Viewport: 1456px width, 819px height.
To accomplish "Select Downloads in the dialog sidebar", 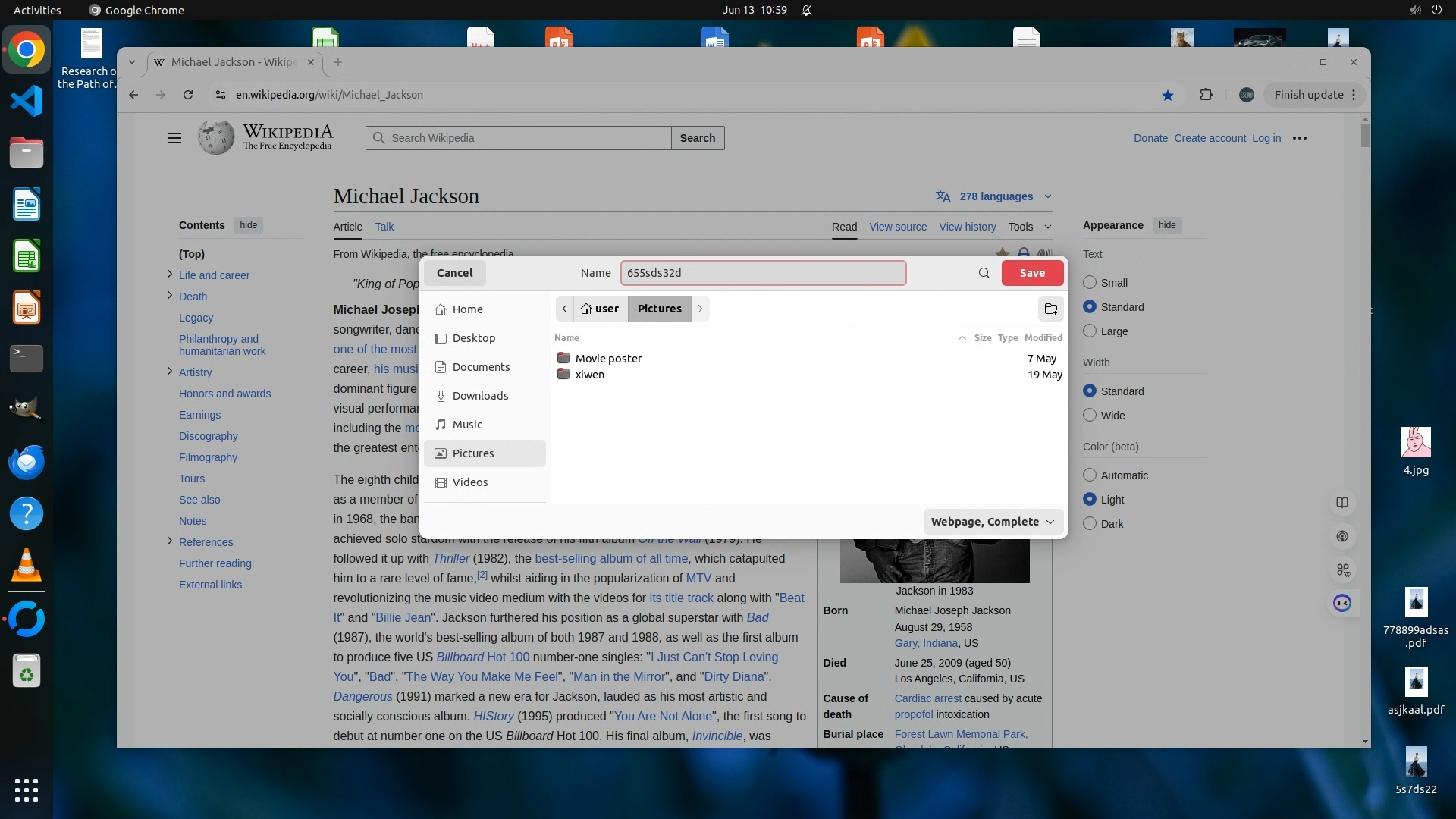I will [x=480, y=396].
